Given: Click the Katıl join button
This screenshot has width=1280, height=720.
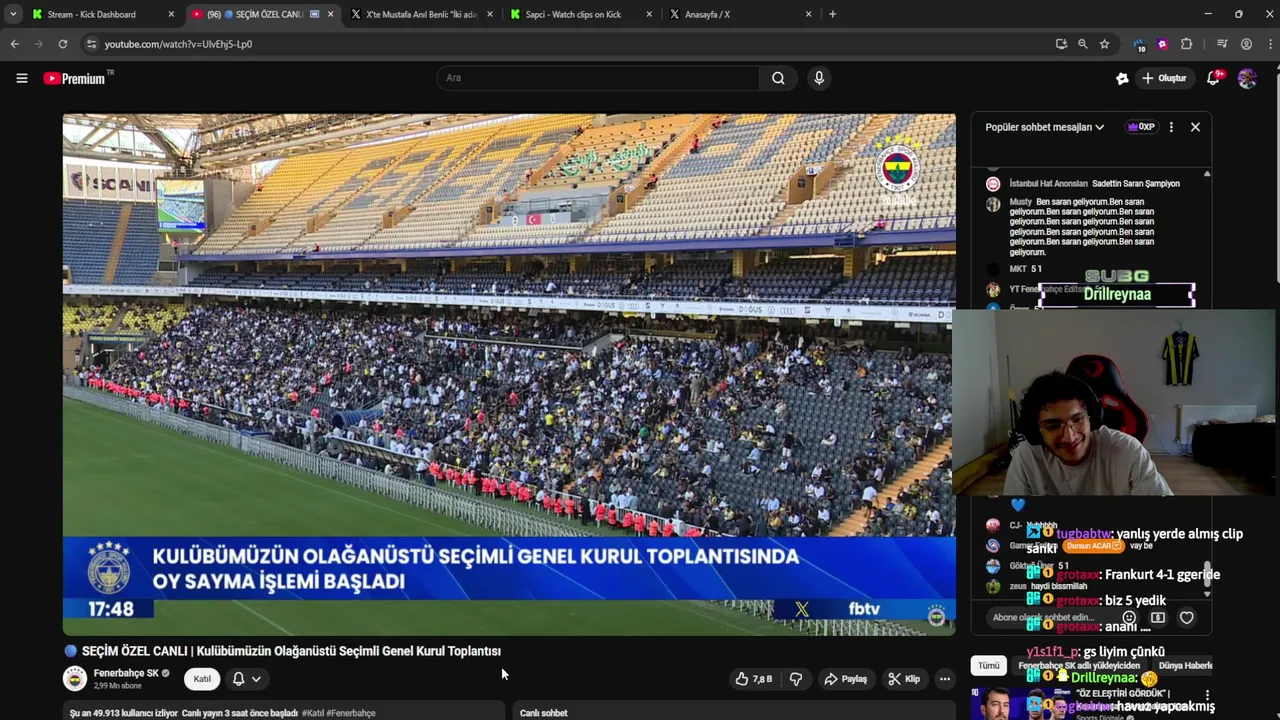Looking at the screenshot, I should pyautogui.click(x=202, y=679).
